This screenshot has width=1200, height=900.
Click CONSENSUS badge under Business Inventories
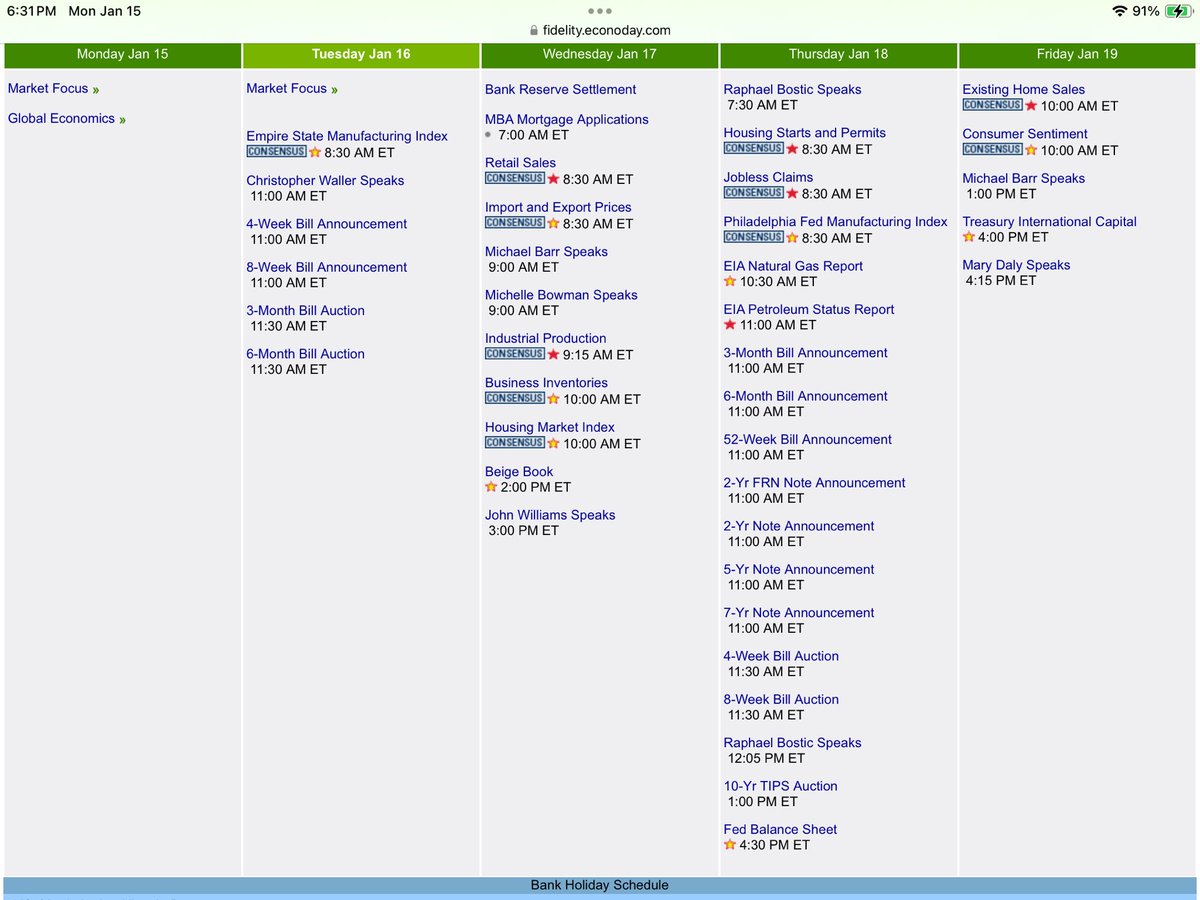515,397
